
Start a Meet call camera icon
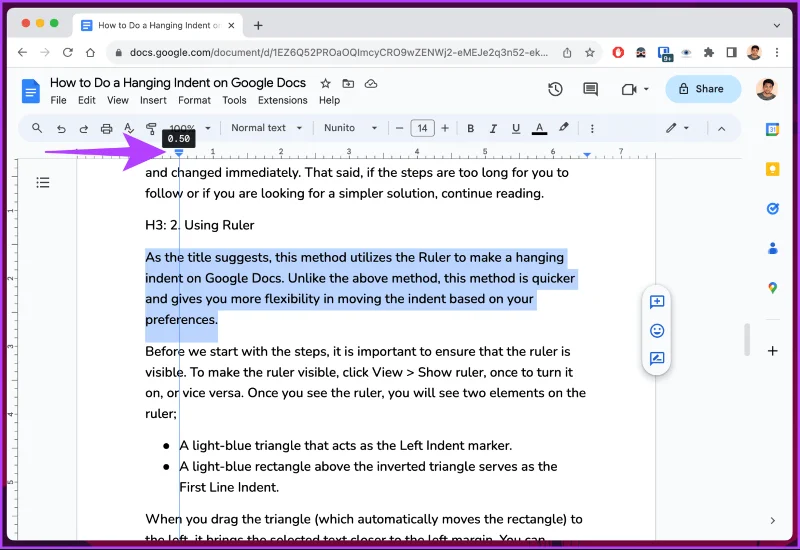pyautogui.click(x=629, y=89)
